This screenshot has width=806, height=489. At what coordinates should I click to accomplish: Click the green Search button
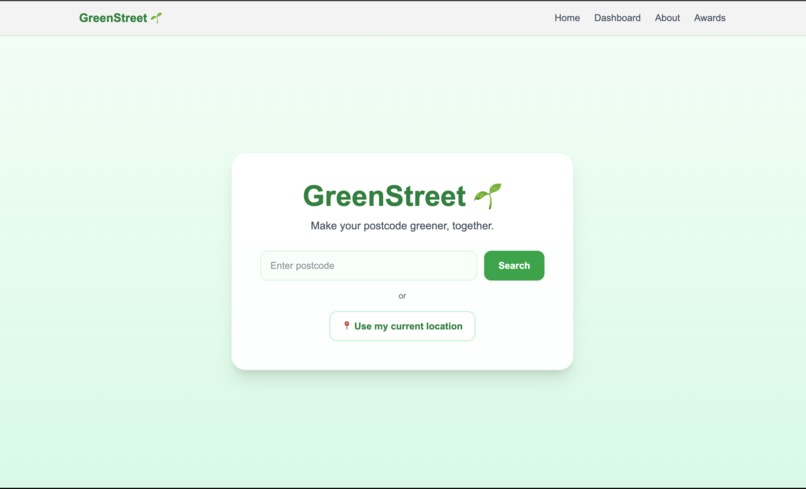514,265
